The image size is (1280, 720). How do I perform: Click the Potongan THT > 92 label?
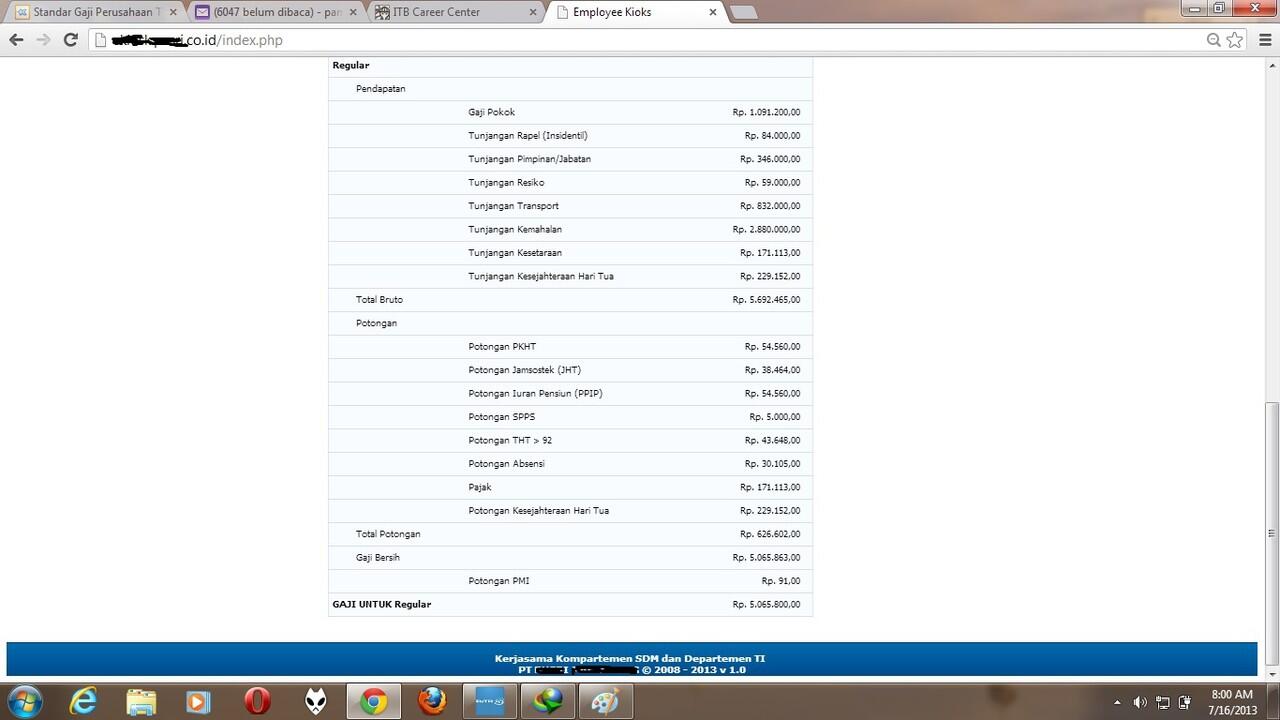click(x=510, y=440)
